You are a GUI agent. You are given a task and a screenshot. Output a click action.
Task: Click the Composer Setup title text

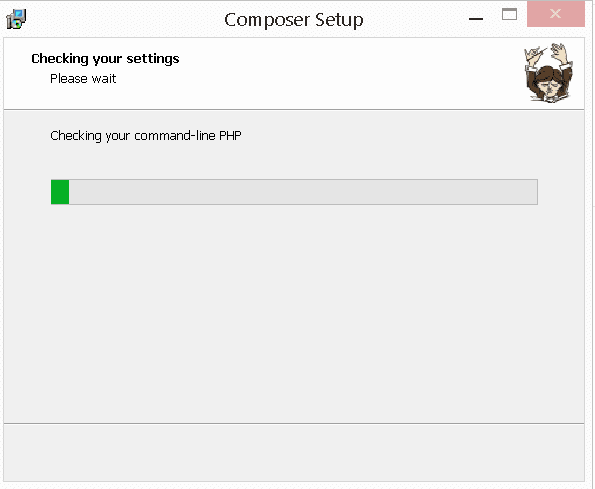pyautogui.click(x=294, y=20)
